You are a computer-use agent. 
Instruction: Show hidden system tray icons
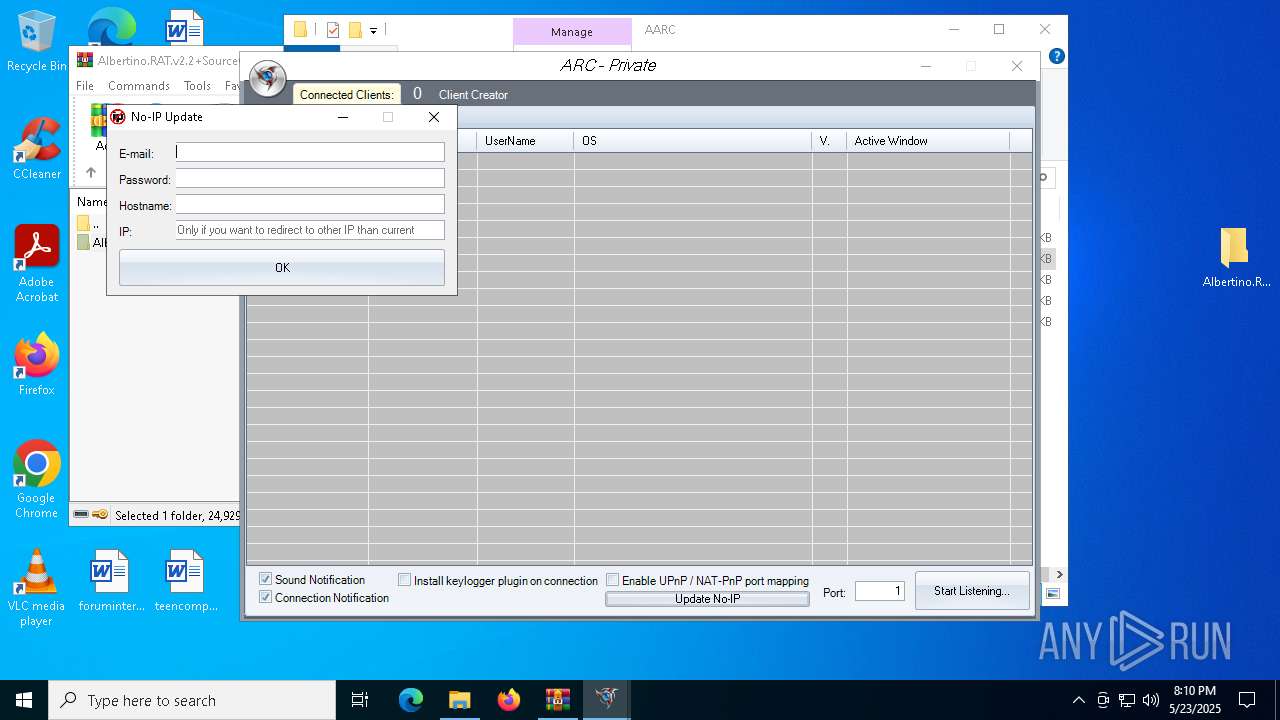pos(1079,700)
